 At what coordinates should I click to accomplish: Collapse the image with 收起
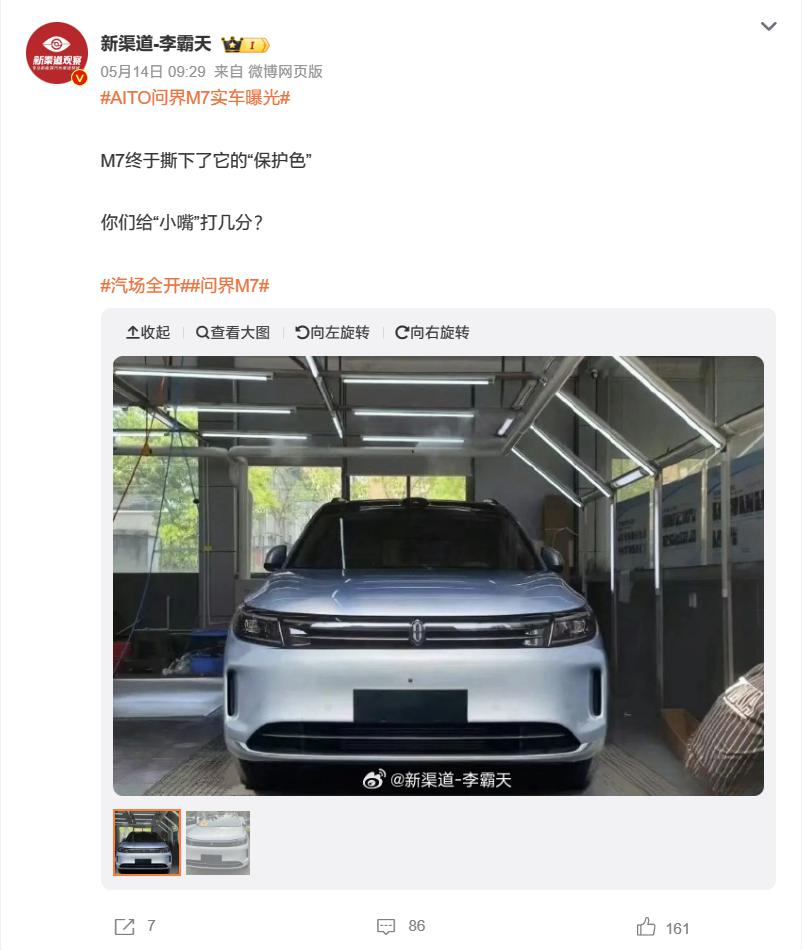click(x=148, y=333)
